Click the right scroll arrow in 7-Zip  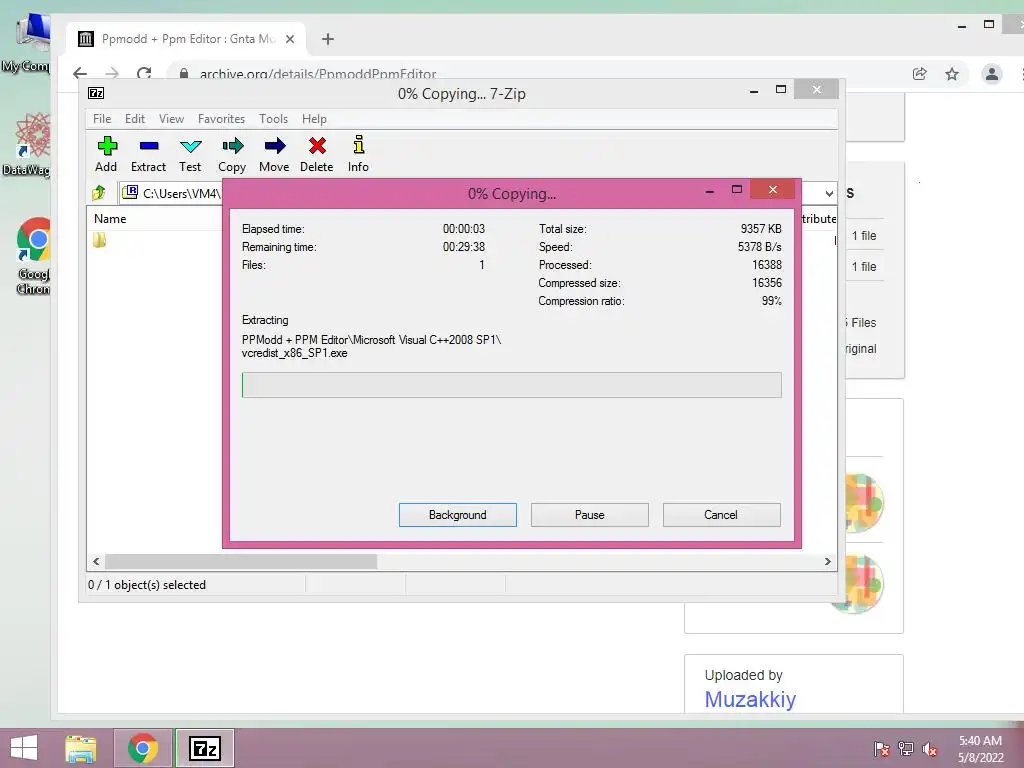point(827,561)
